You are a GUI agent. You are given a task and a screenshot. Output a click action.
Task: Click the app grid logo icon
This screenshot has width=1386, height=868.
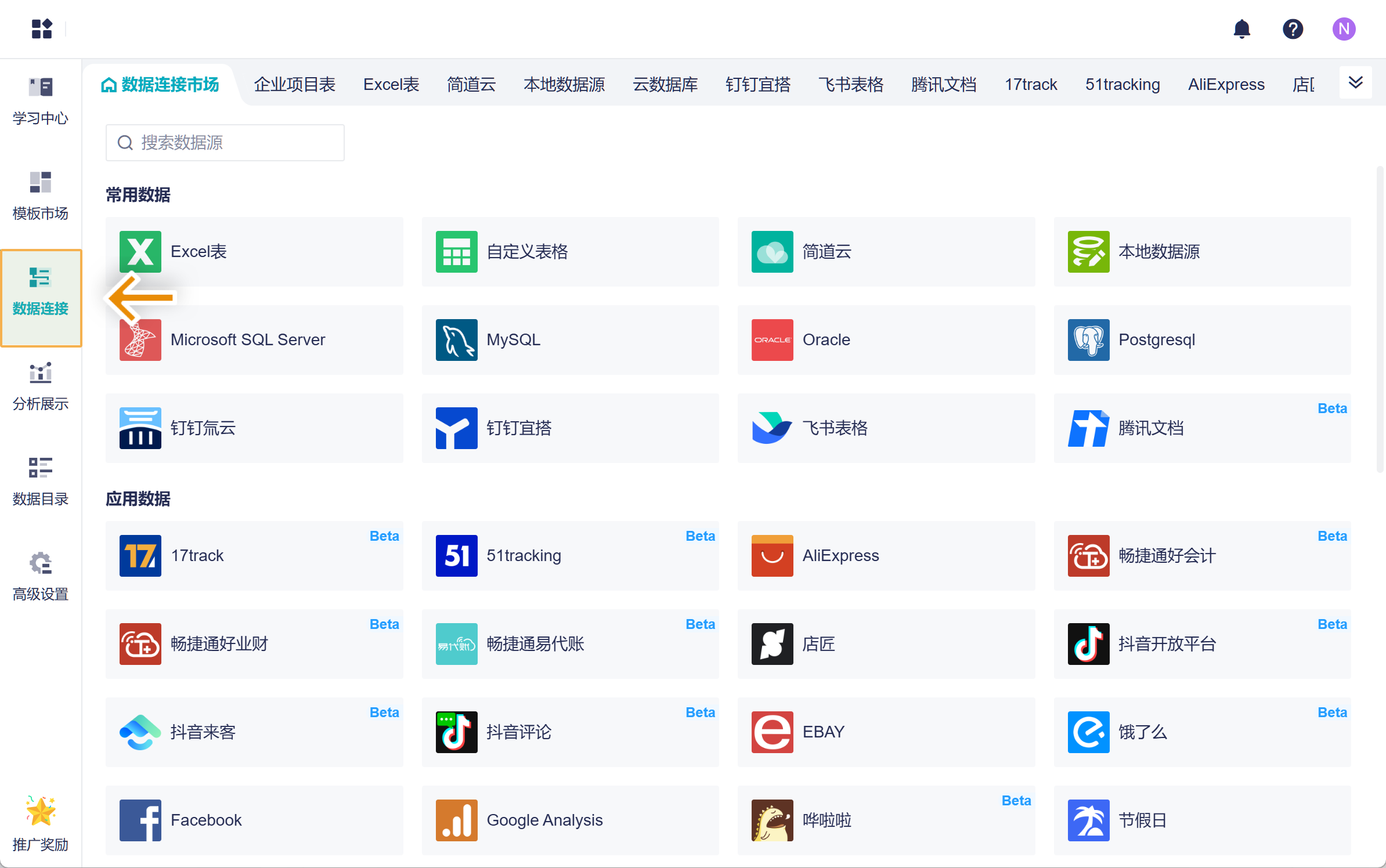(x=42, y=28)
